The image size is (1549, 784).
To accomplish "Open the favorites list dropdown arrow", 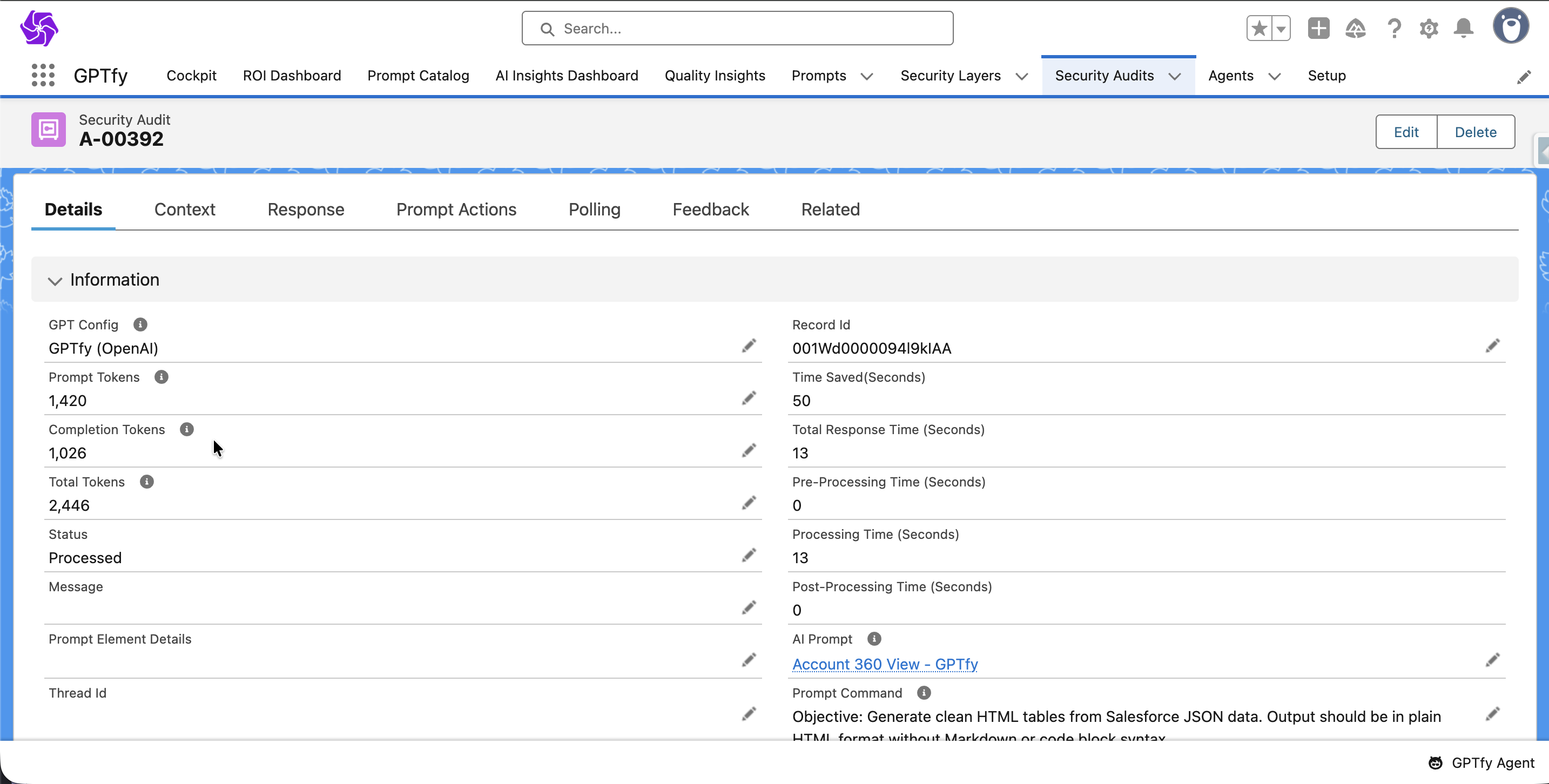I will 1281,28.
